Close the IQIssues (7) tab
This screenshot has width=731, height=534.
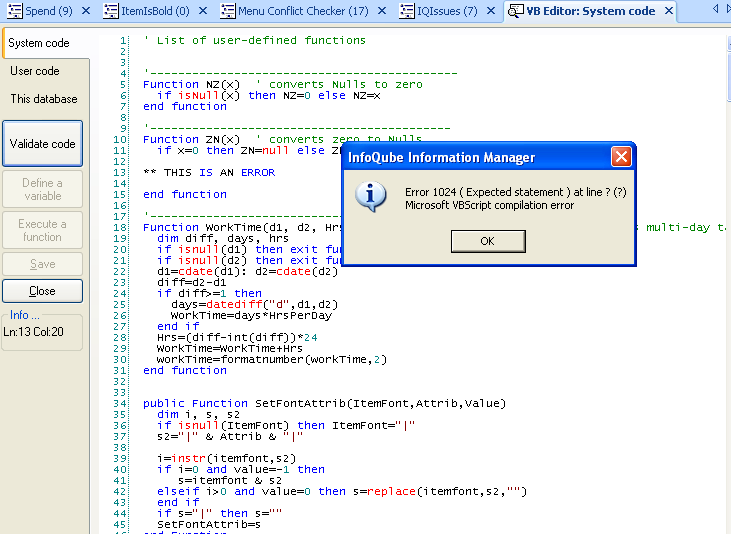click(x=491, y=11)
